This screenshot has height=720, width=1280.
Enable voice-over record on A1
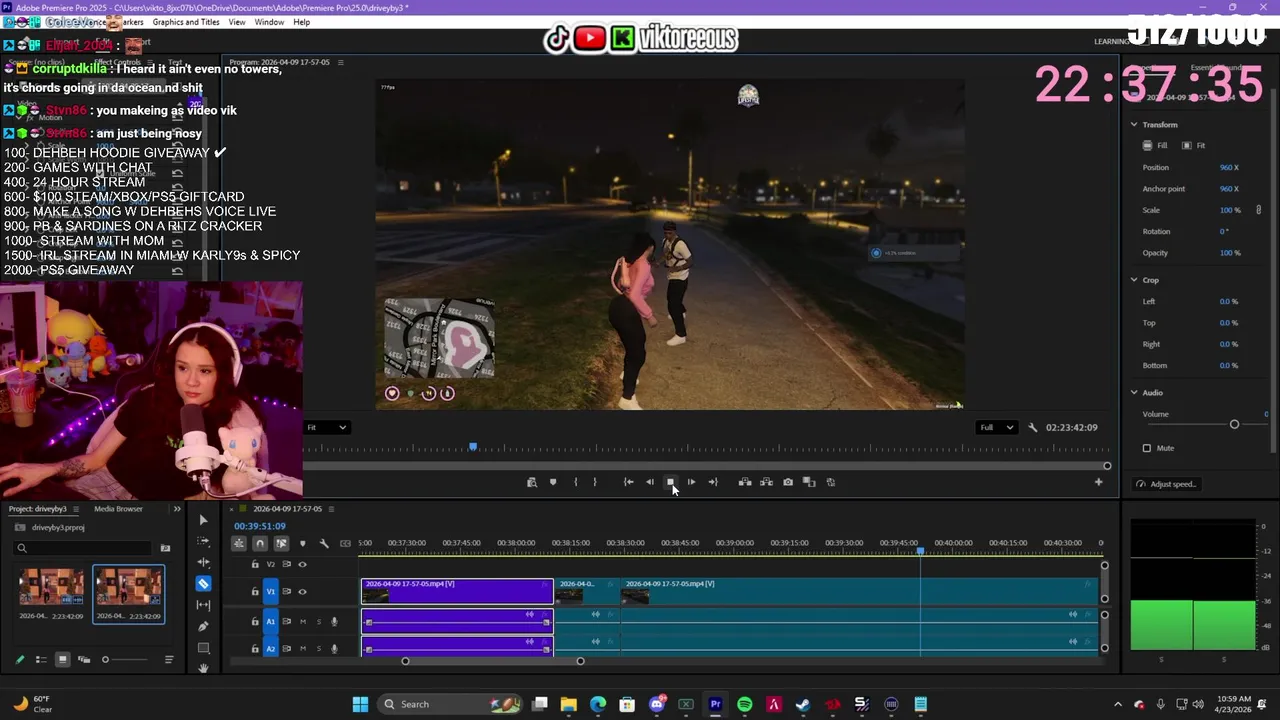334,622
